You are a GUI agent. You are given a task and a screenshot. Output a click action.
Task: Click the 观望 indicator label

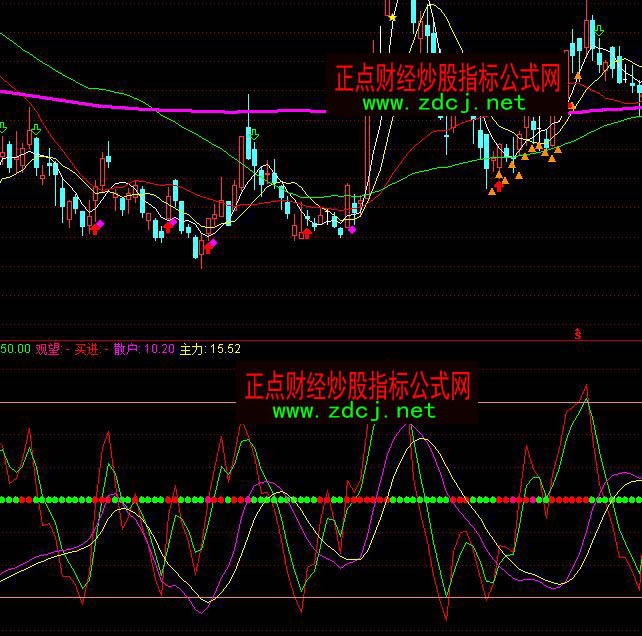47,349
